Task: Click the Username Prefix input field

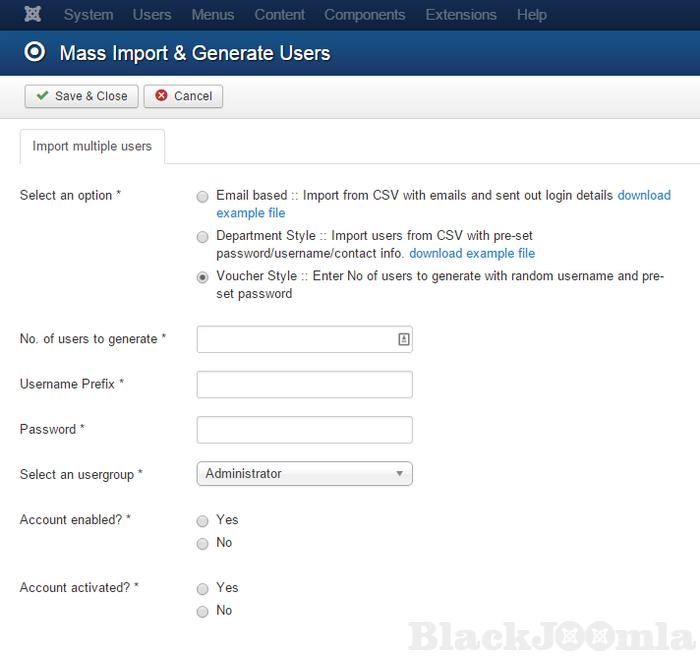Action: point(304,384)
